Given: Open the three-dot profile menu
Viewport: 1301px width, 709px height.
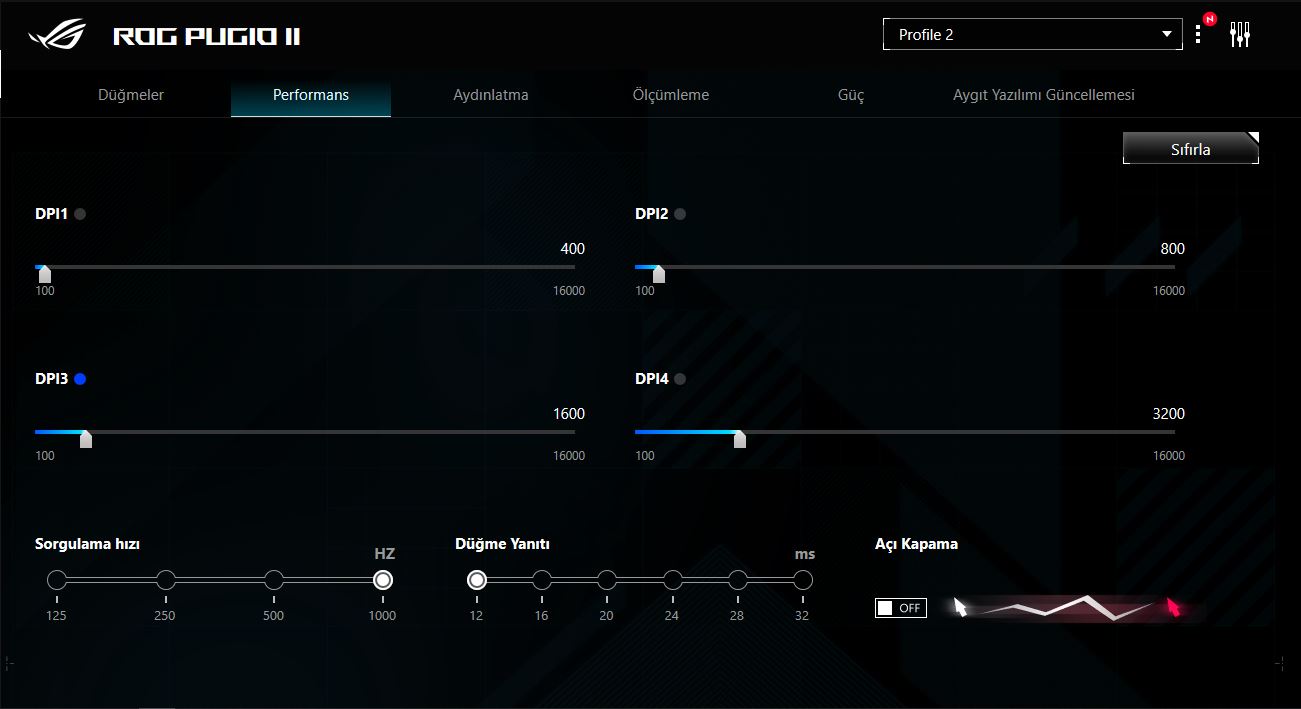Looking at the screenshot, I should (x=1198, y=35).
